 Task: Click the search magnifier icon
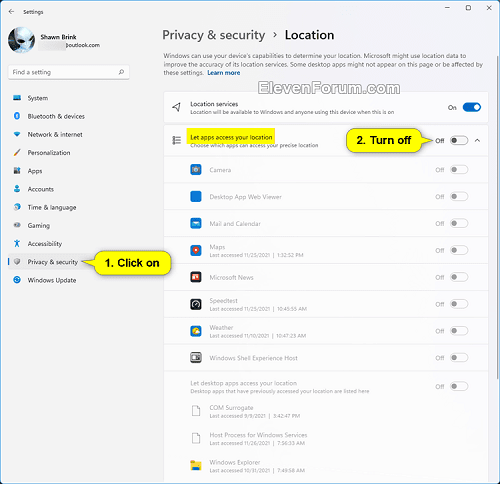tap(121, 72)
